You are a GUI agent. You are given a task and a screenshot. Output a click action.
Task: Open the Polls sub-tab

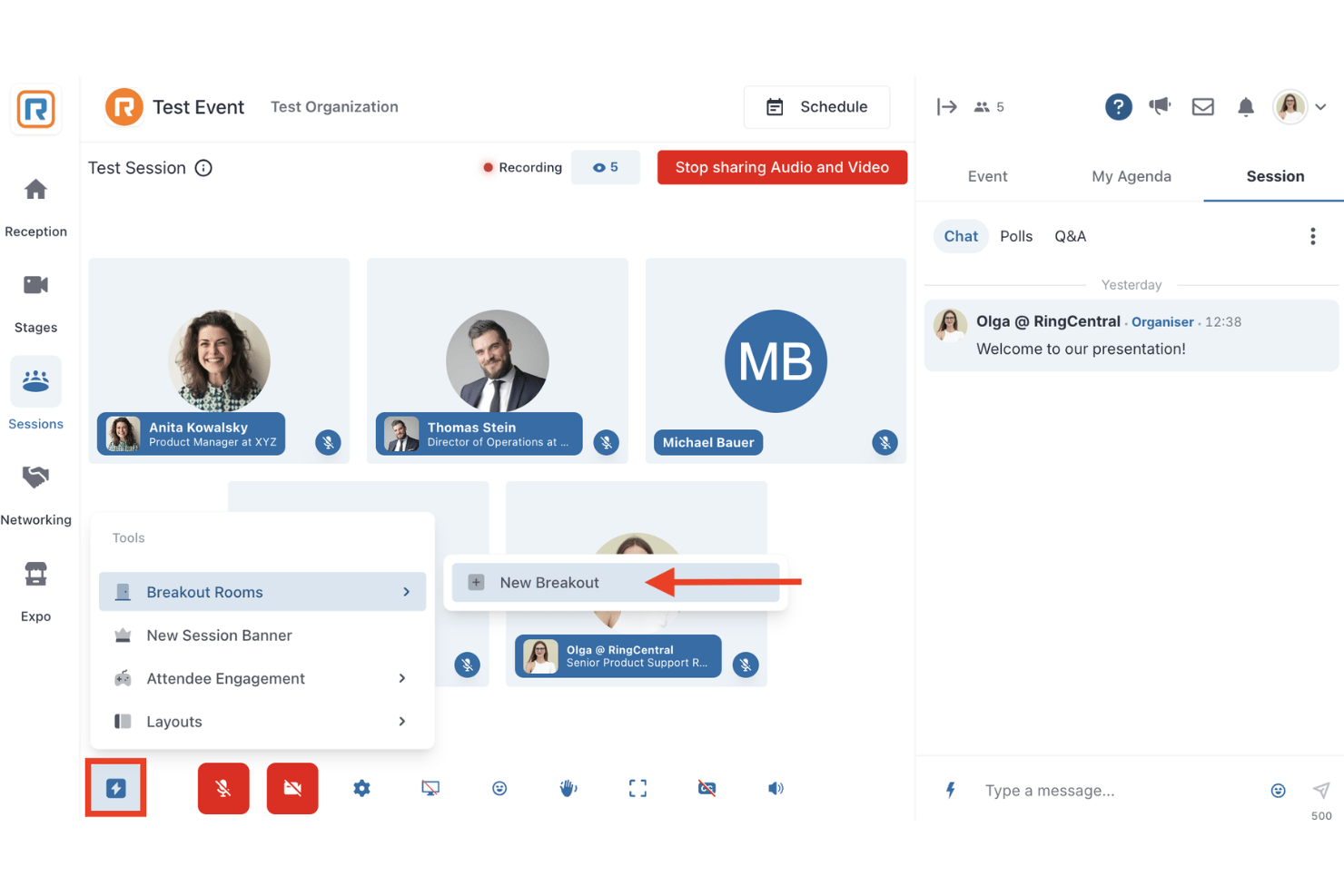[1016, 236]
